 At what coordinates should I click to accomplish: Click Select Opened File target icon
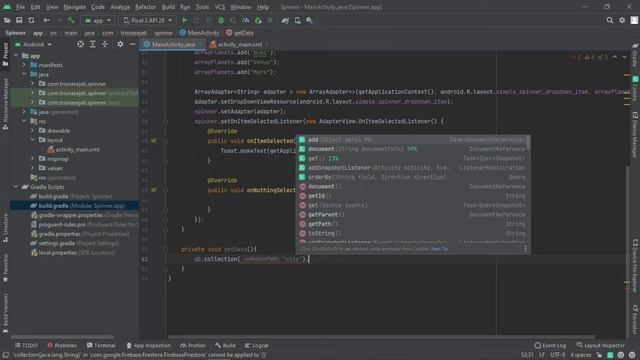pyautogui.click(x=80, y=44)
